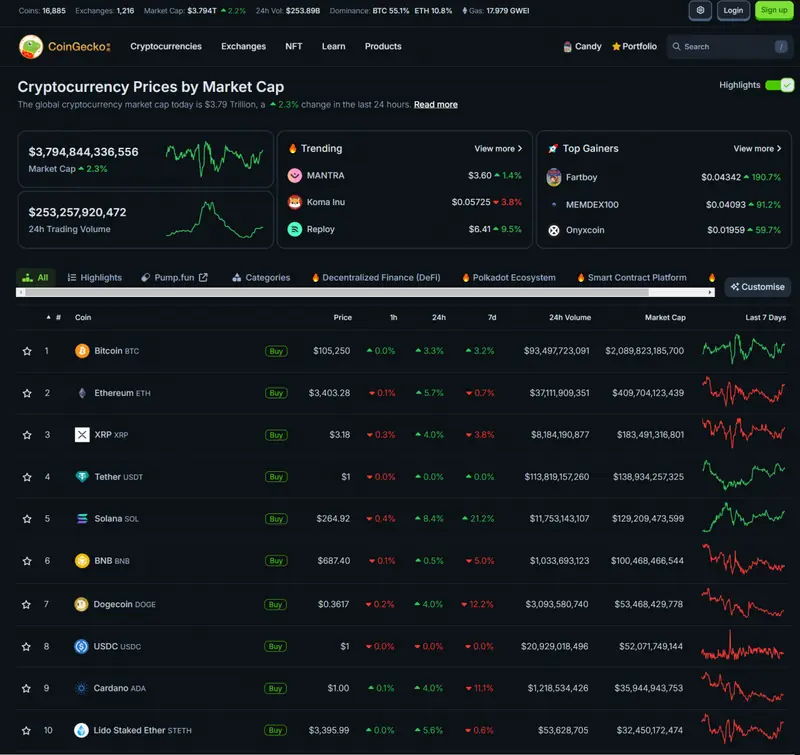Click the Koma Inu trending icon

coord(294,203)
